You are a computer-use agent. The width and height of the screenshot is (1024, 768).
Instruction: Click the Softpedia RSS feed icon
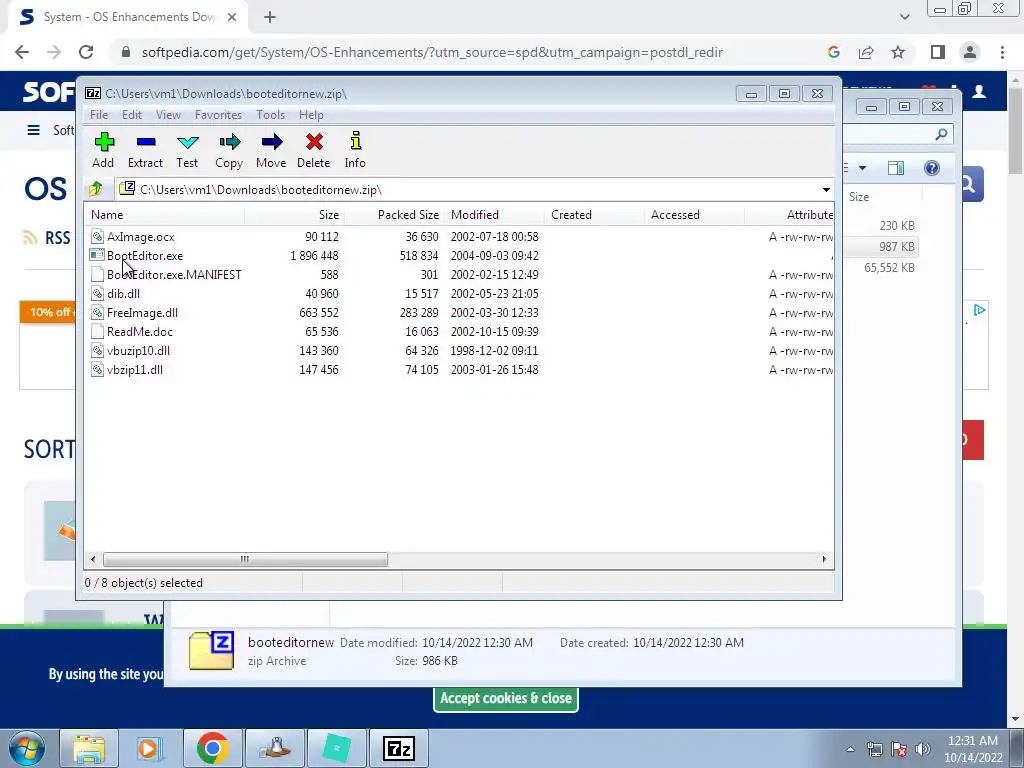30,237
